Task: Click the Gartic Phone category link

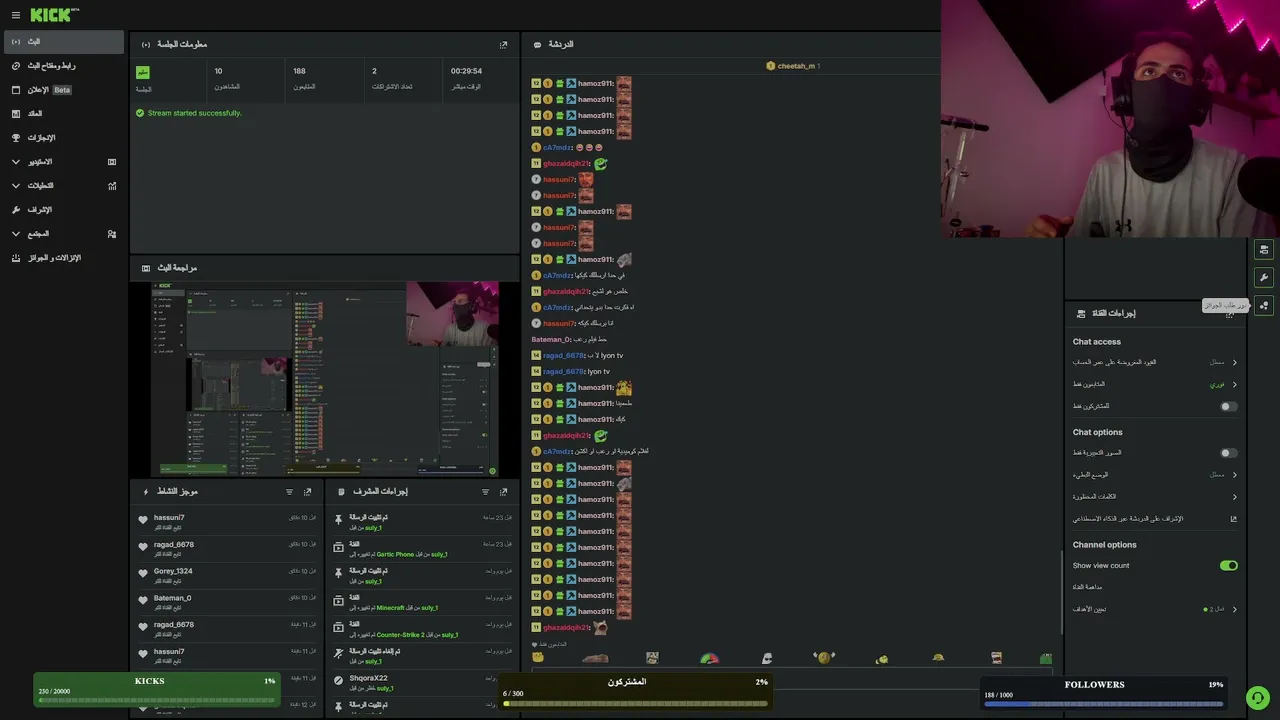Action: pos(395,554)
